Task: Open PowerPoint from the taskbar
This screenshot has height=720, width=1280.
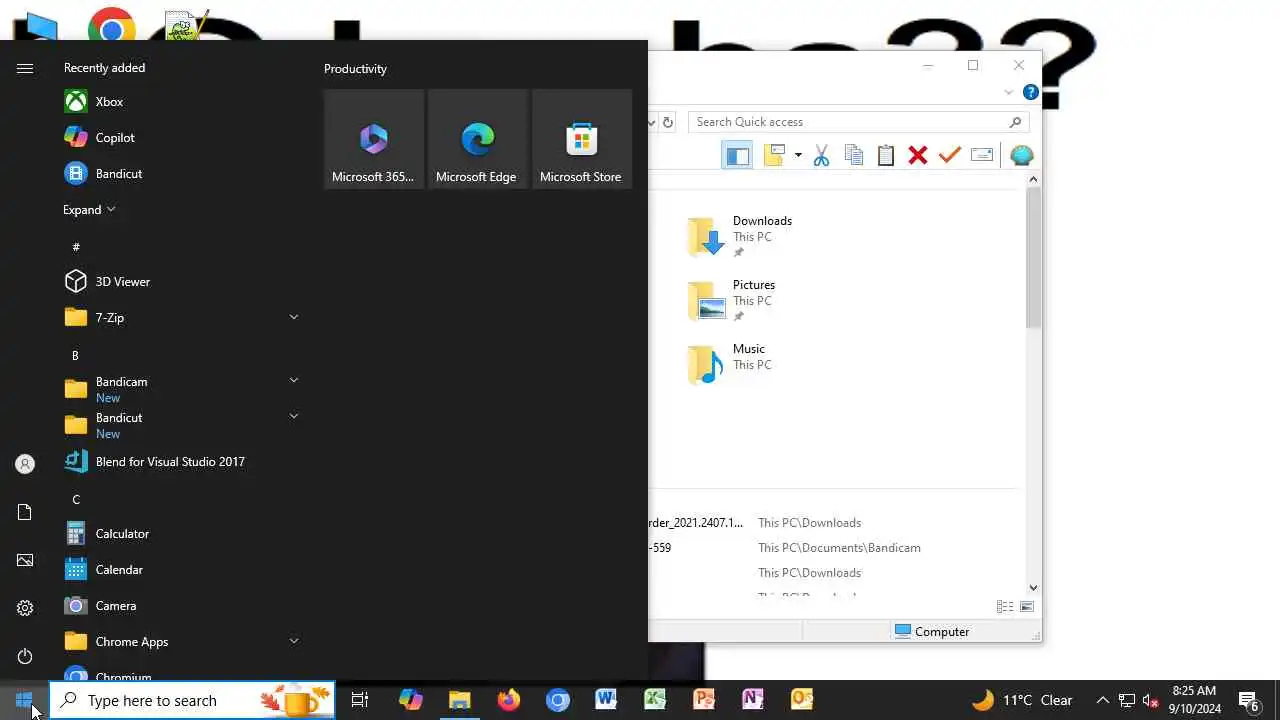Action: [x=704, y=700]
